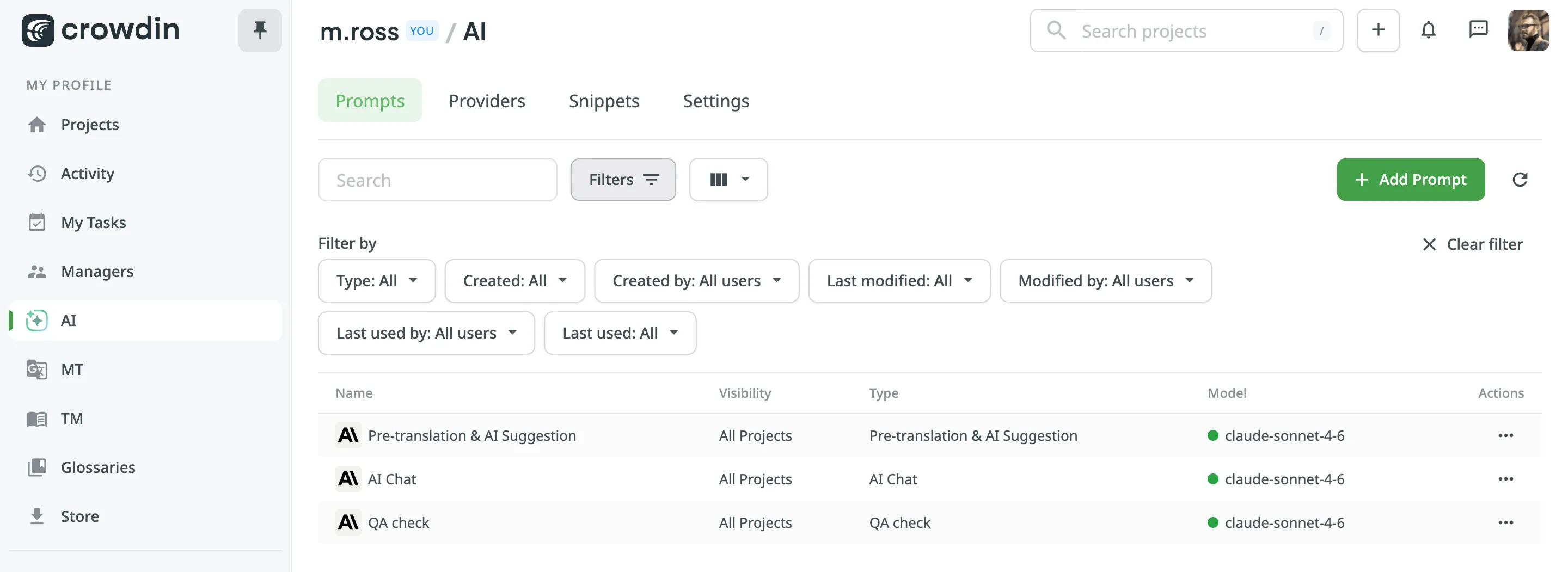Image resolution: width=1568 pixels, height=572 pixels.
Task: Open the actions menu for QA check prompt
Action: (1506, 522)
